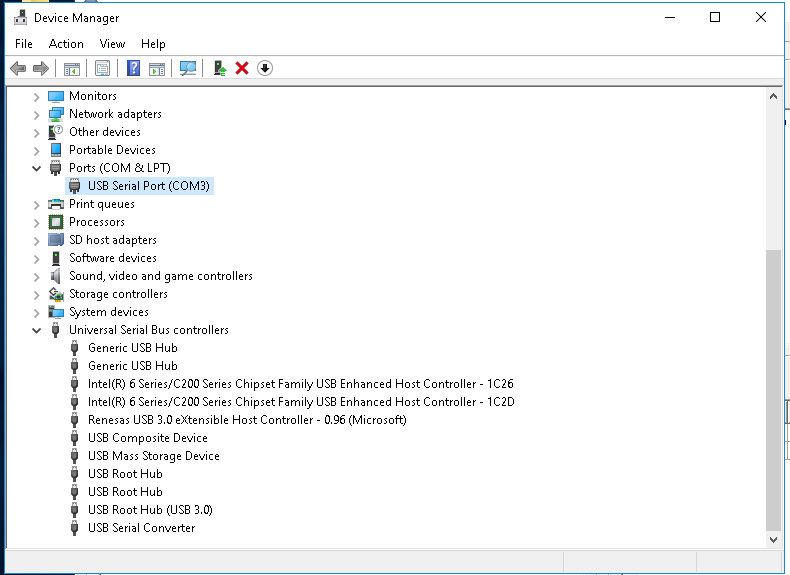Click the show/hide console tree icon

[72, 69]
